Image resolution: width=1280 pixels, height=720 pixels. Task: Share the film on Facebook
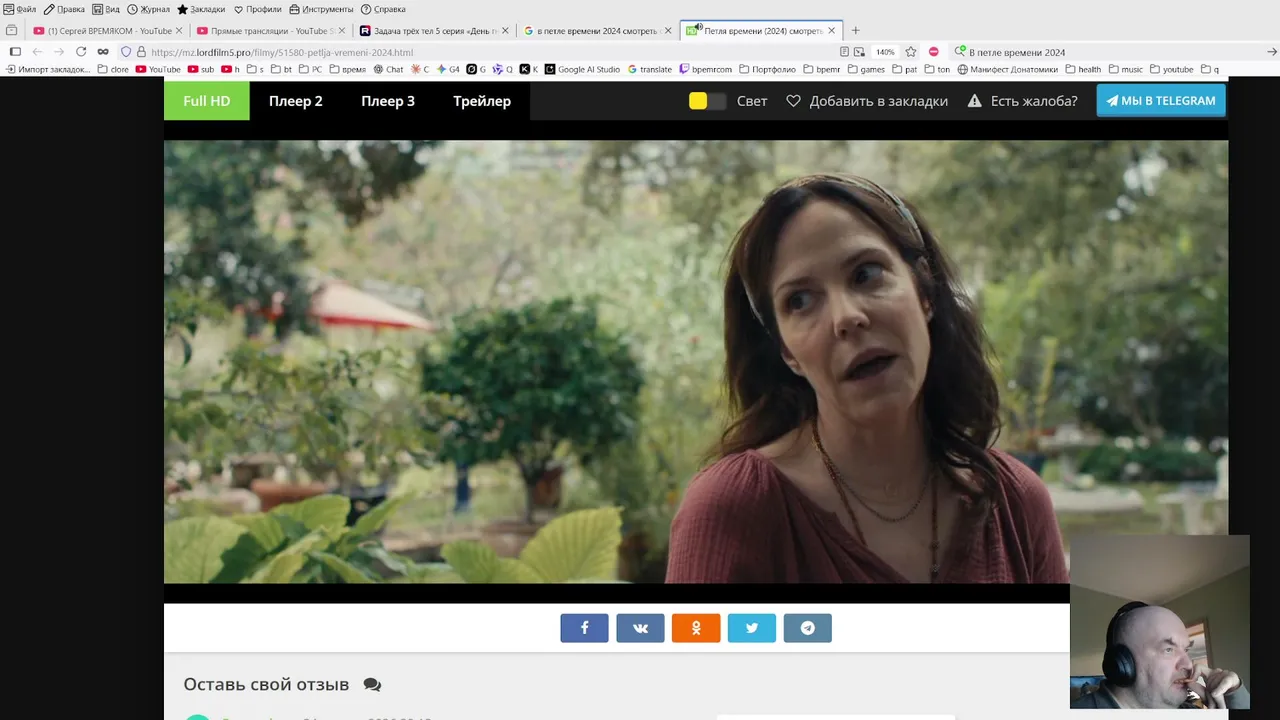[584, 628]
